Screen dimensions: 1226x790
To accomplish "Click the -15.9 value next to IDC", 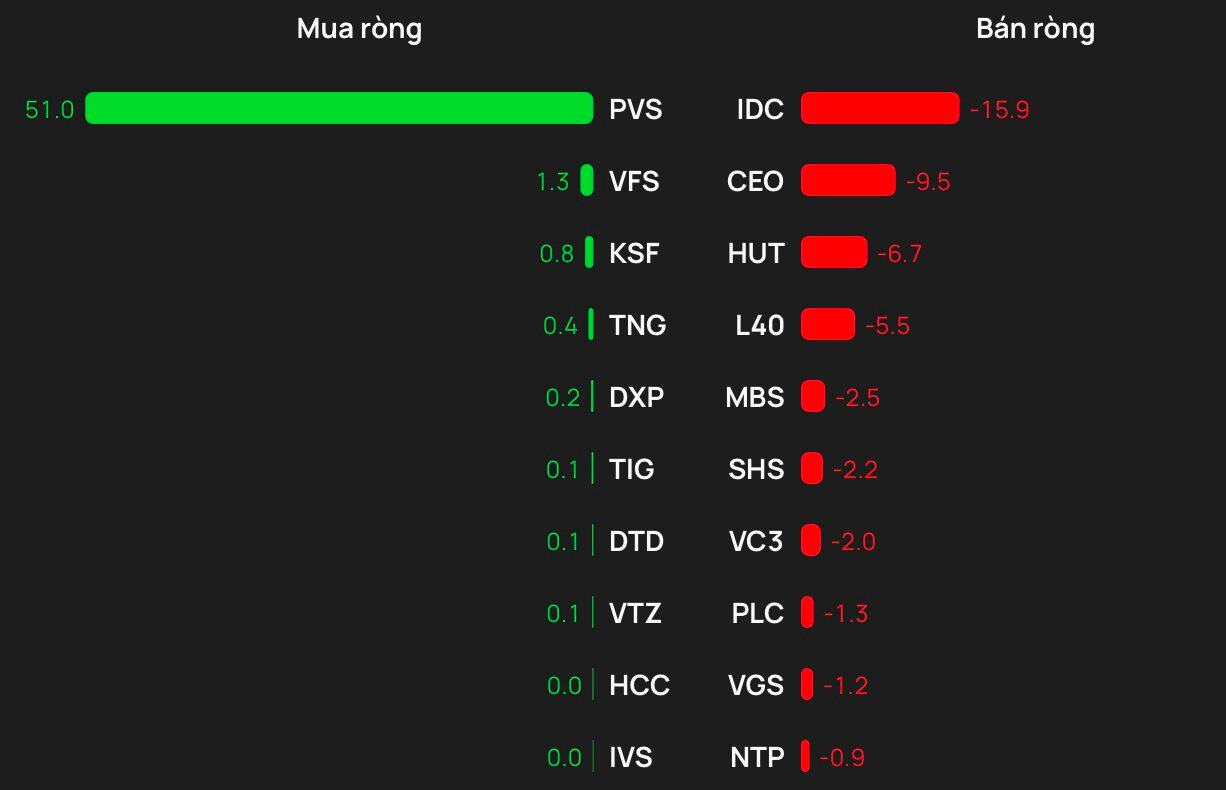I will coord(999,110).
